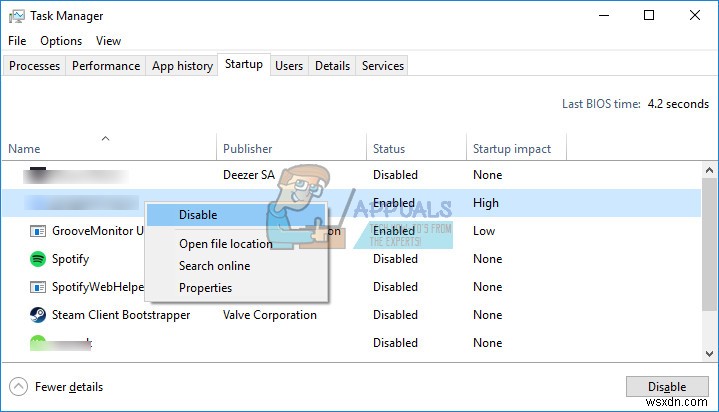Switch to the Users tab
Screen dimensions: 719x412
[289, 66]
